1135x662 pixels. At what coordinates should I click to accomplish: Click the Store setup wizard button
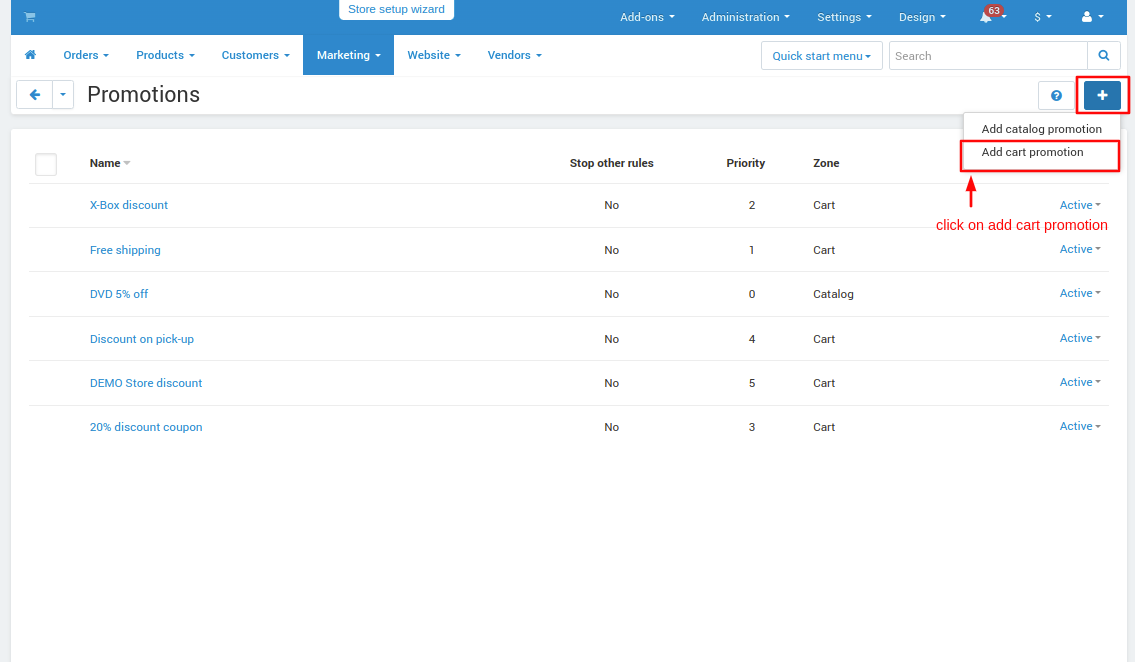pyautogui.click(x=396, y=10)
